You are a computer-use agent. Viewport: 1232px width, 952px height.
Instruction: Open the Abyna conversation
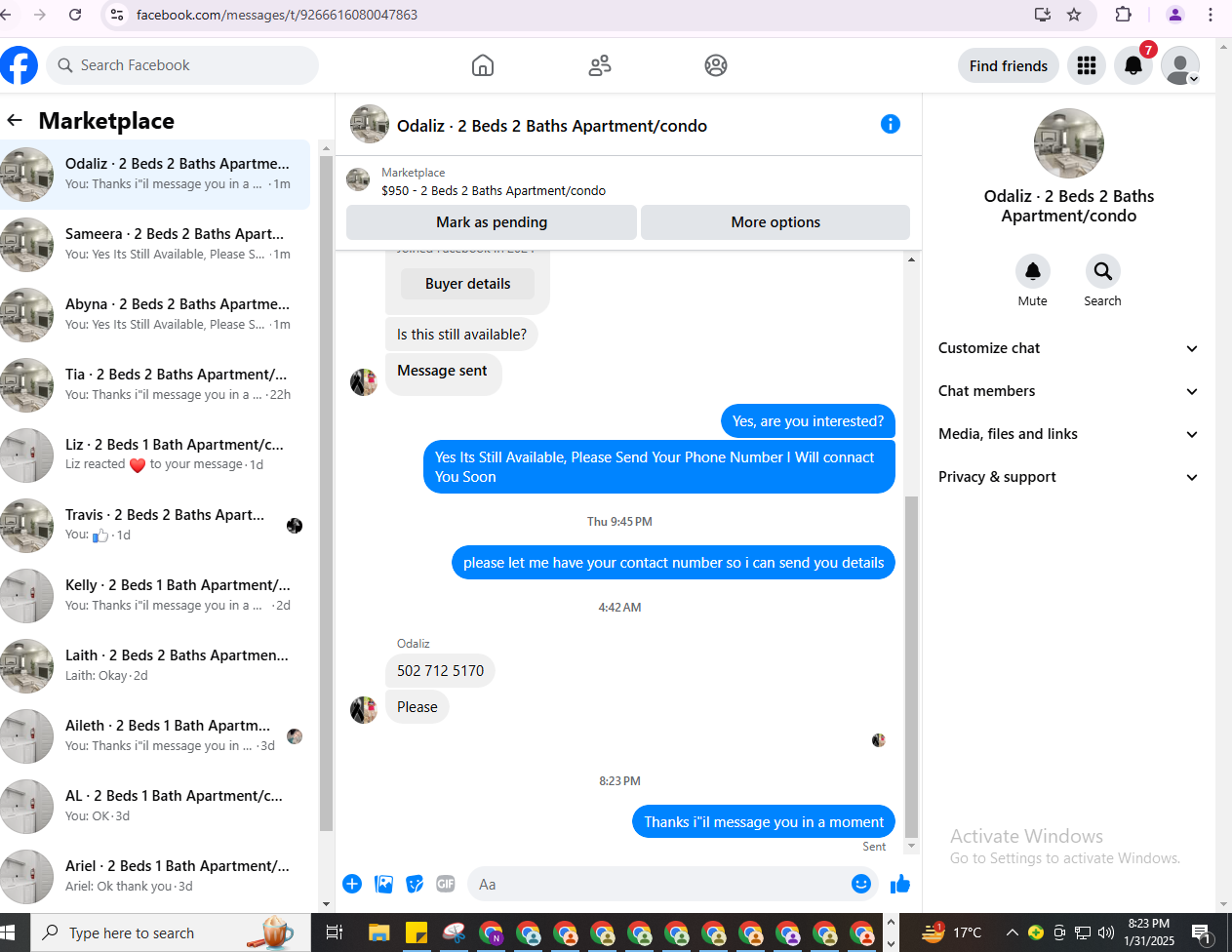click(155, 315)
